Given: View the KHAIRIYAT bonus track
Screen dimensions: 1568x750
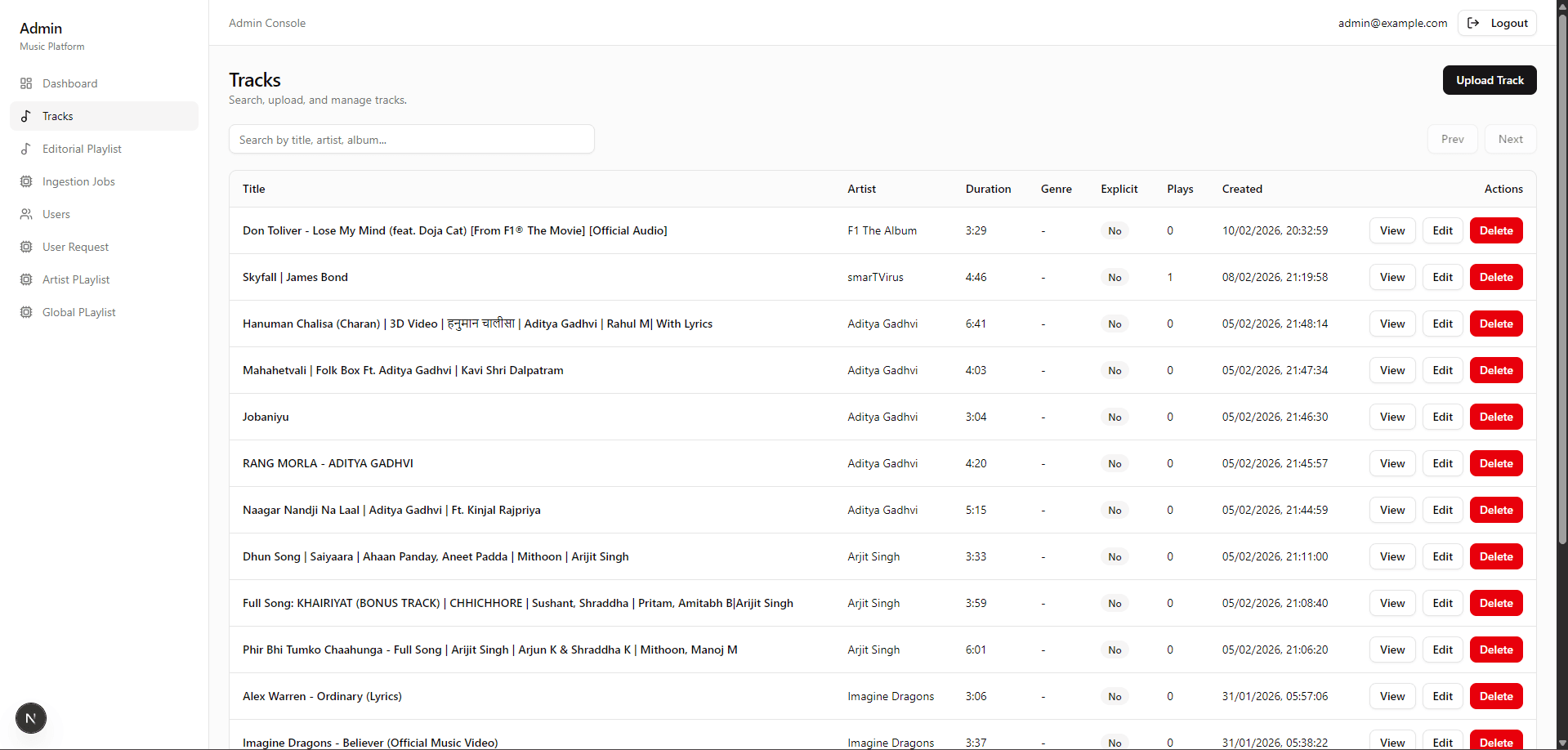Looking at the screenshot, I should click(1392, 603).
